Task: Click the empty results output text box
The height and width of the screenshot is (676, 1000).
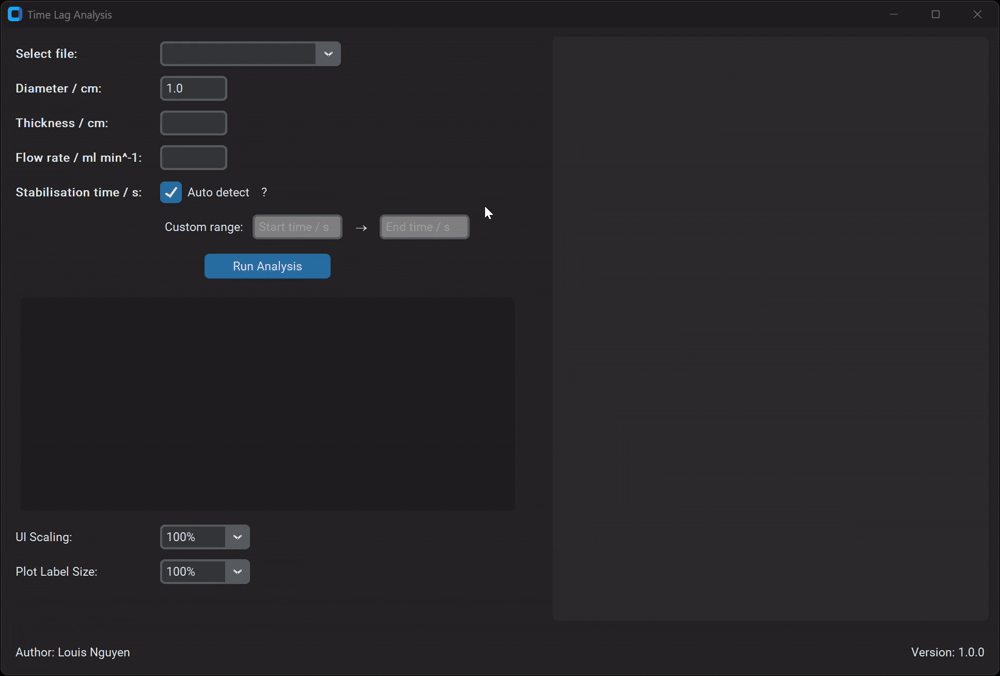Action: (x=267, y=404)
